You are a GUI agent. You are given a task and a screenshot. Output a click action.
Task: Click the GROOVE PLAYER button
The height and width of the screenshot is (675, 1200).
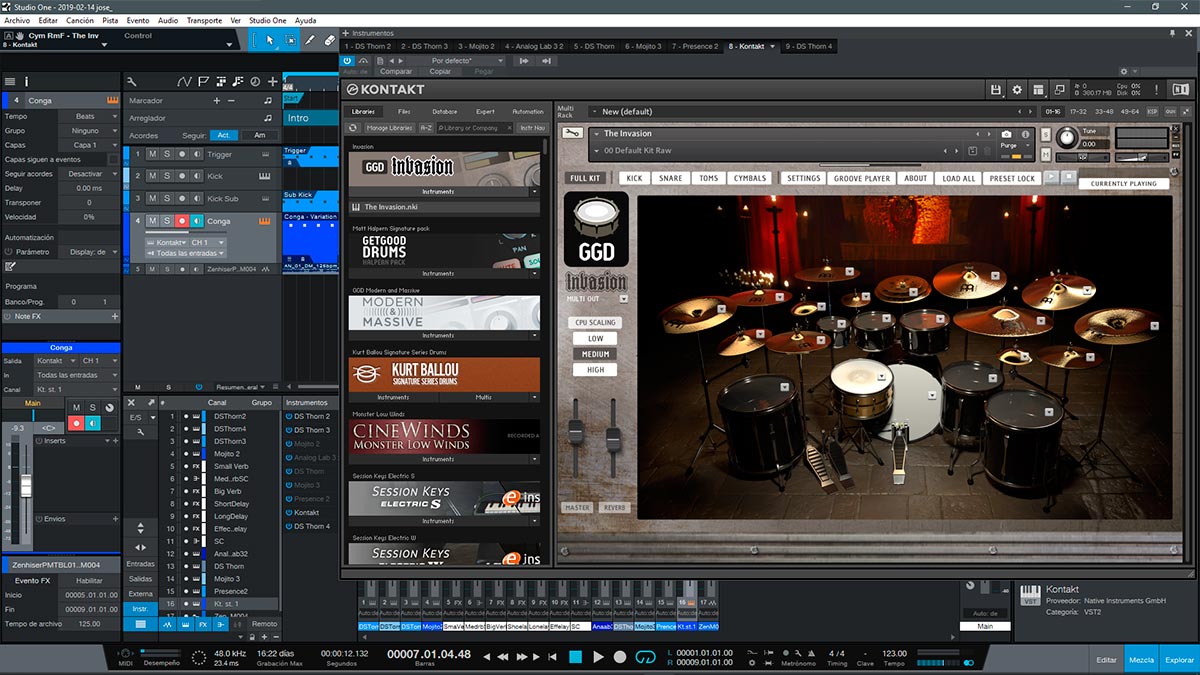tap(862, 178)
